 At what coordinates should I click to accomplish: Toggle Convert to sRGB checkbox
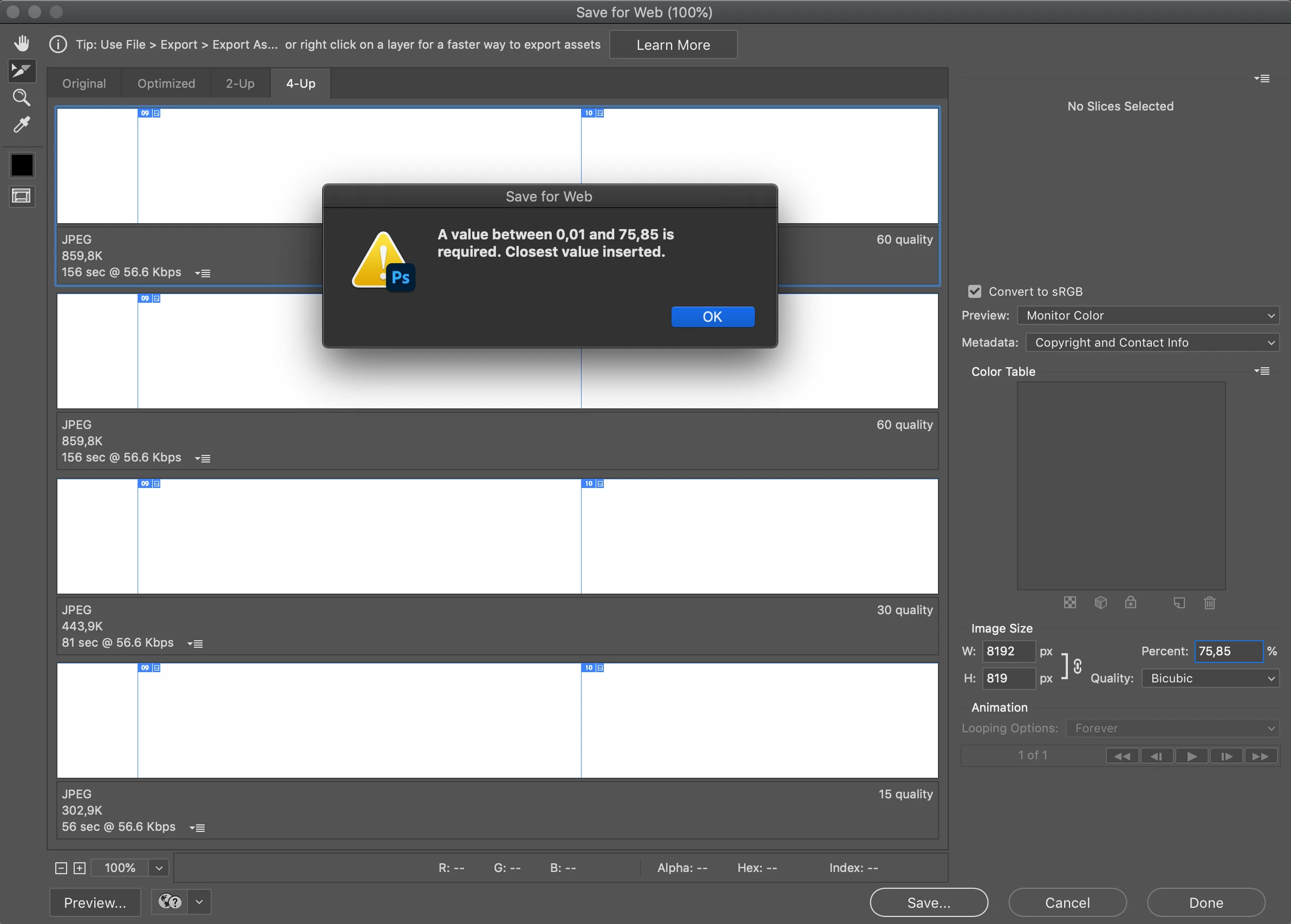975,291
